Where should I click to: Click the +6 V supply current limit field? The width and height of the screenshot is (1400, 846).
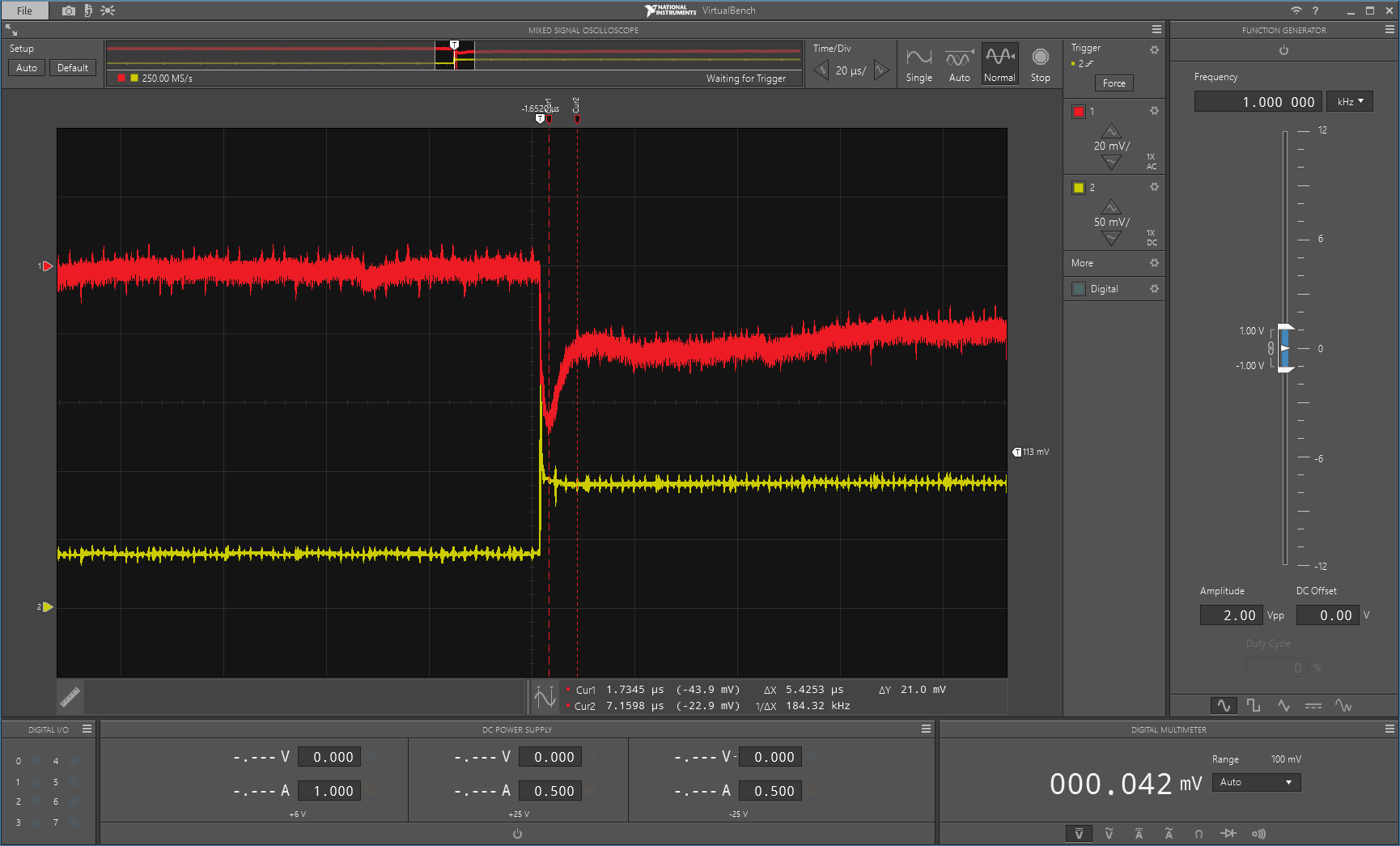tap(329, 791)
